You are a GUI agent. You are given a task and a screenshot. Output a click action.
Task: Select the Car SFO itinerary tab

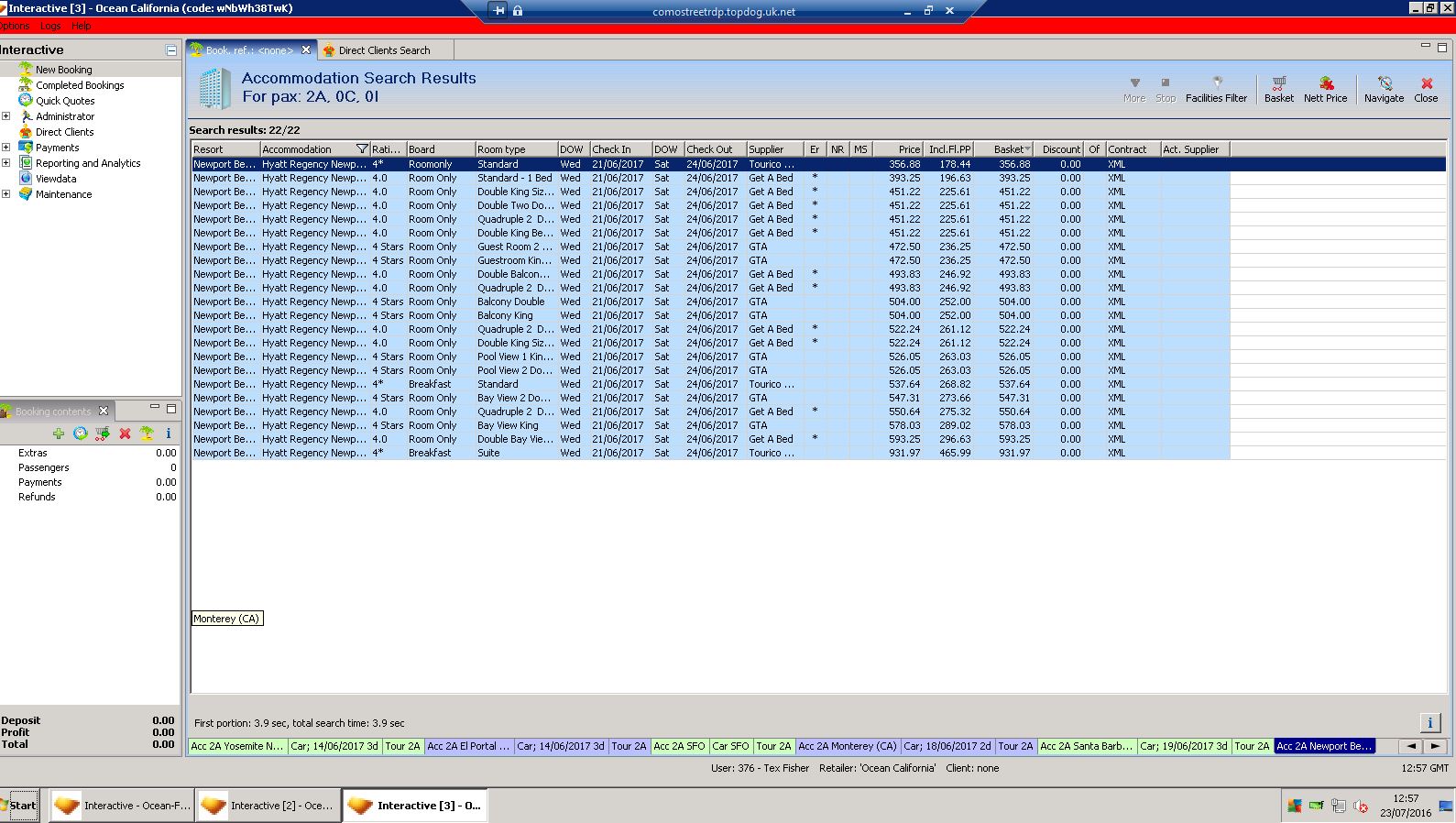point(730,746)
